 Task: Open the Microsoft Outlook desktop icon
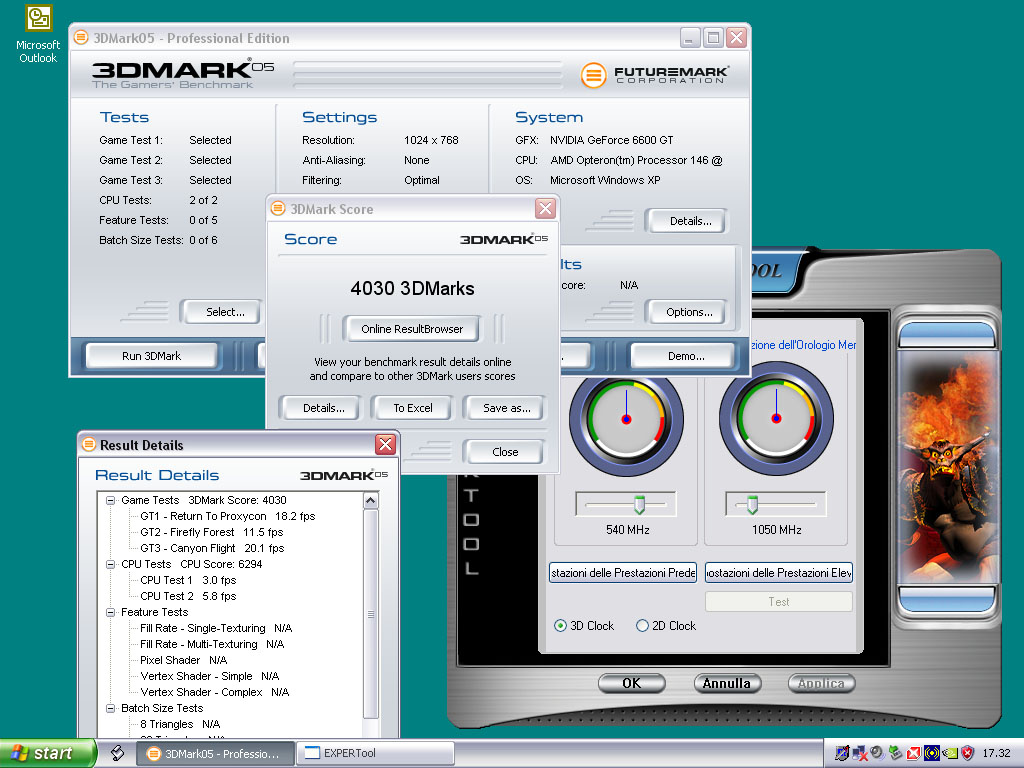point(38,35)
